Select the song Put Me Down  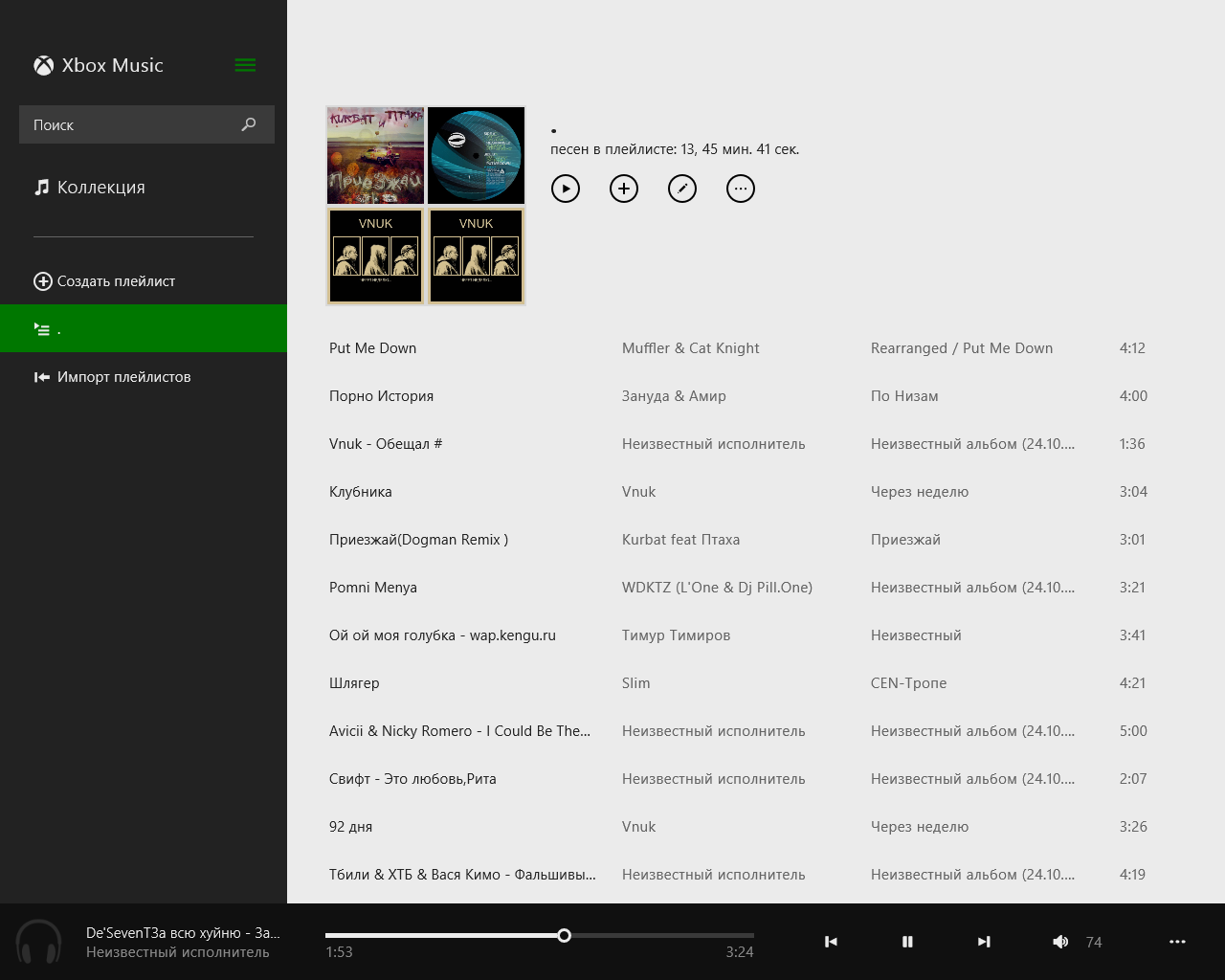372,348
